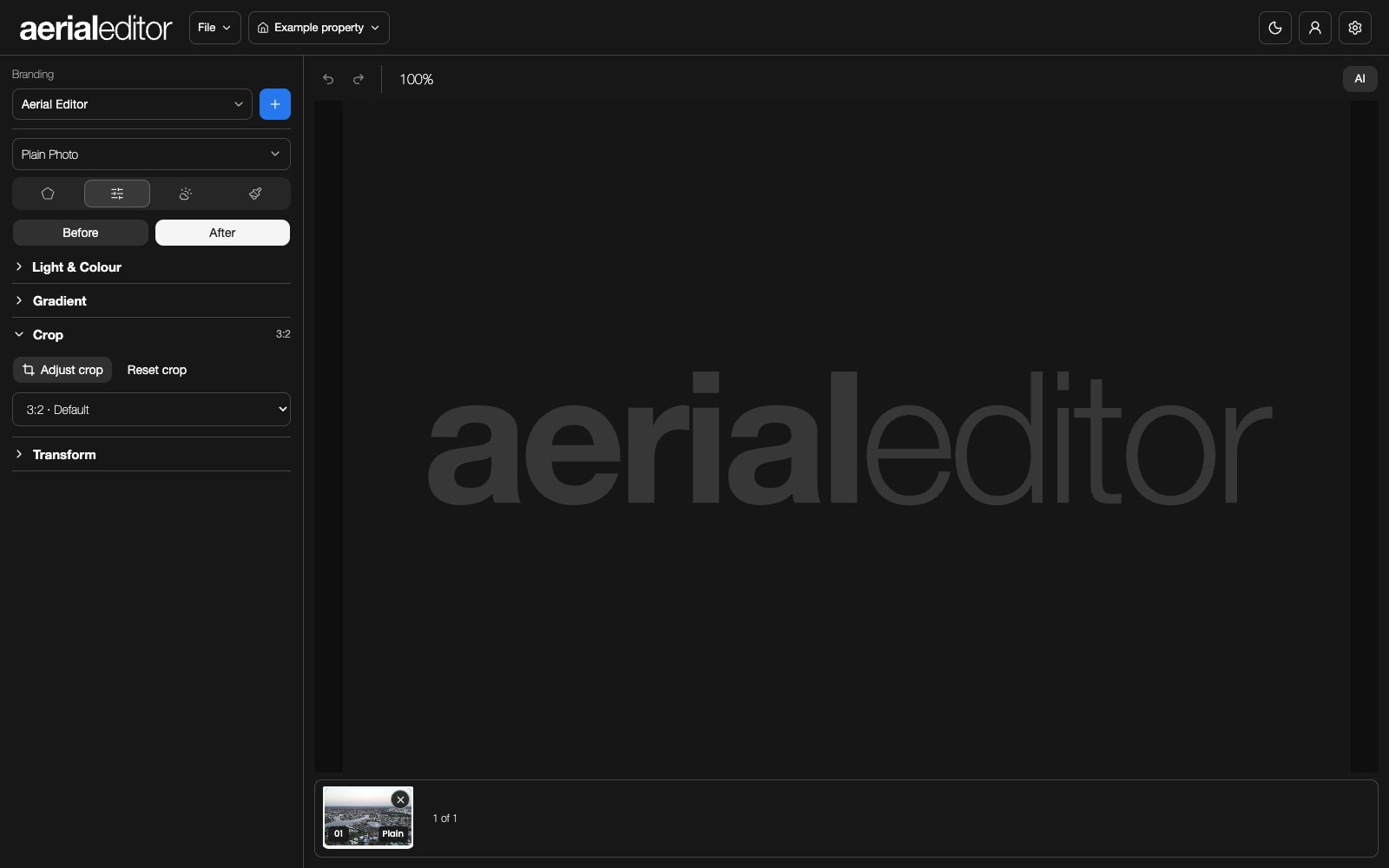Screen dimensions: 1389x868
Task: Select the polygon shape tool tab
Action: pos(48,194)
